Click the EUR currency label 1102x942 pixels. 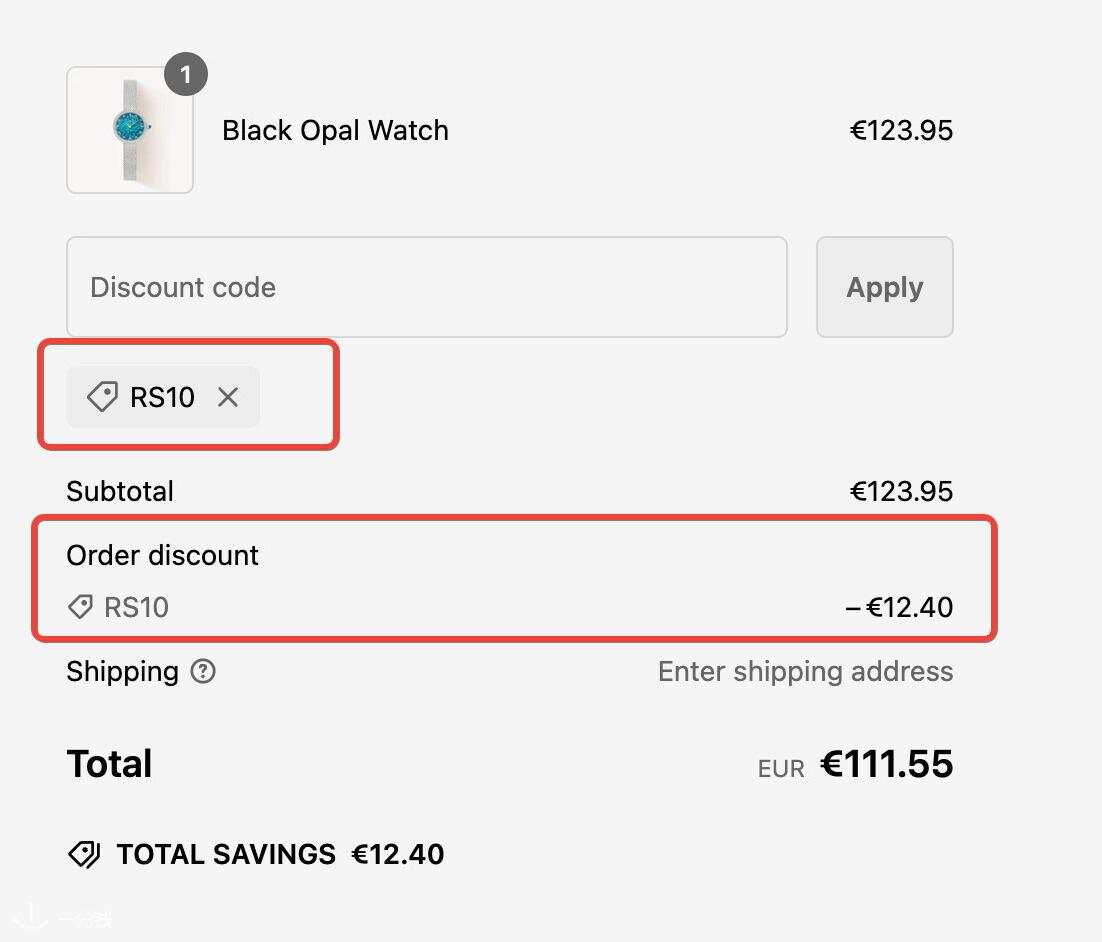pyautogui.click(x=781, y=768)
